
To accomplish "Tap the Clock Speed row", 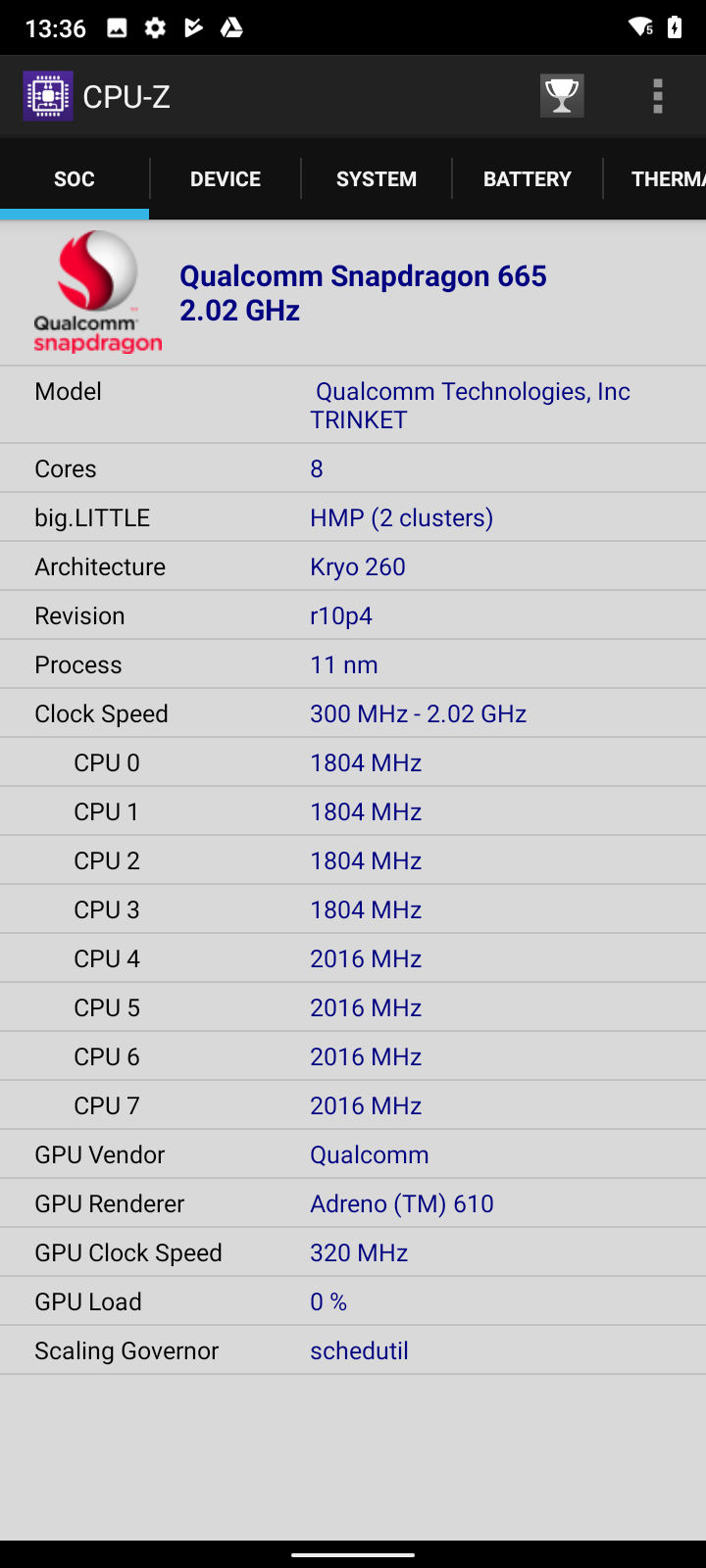I will [x=353, y=713].
